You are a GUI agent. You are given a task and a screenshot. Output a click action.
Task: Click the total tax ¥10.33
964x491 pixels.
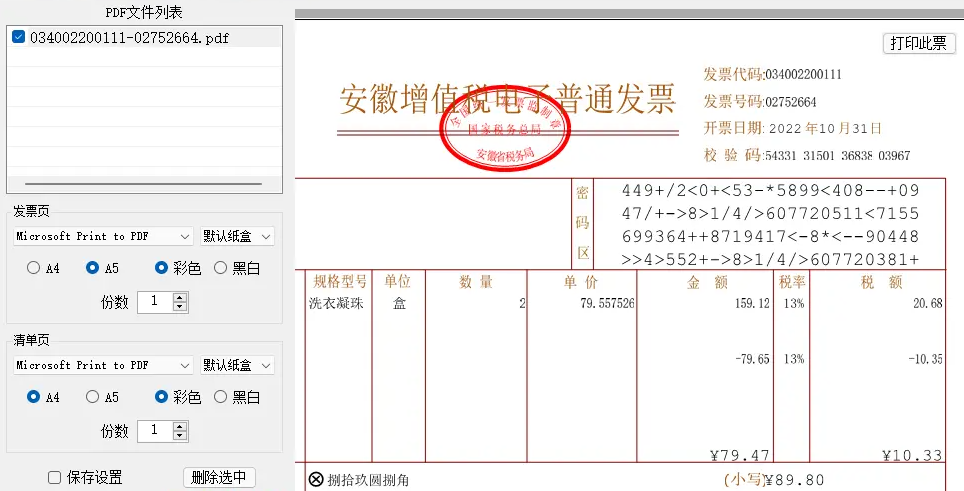(912, 455)
